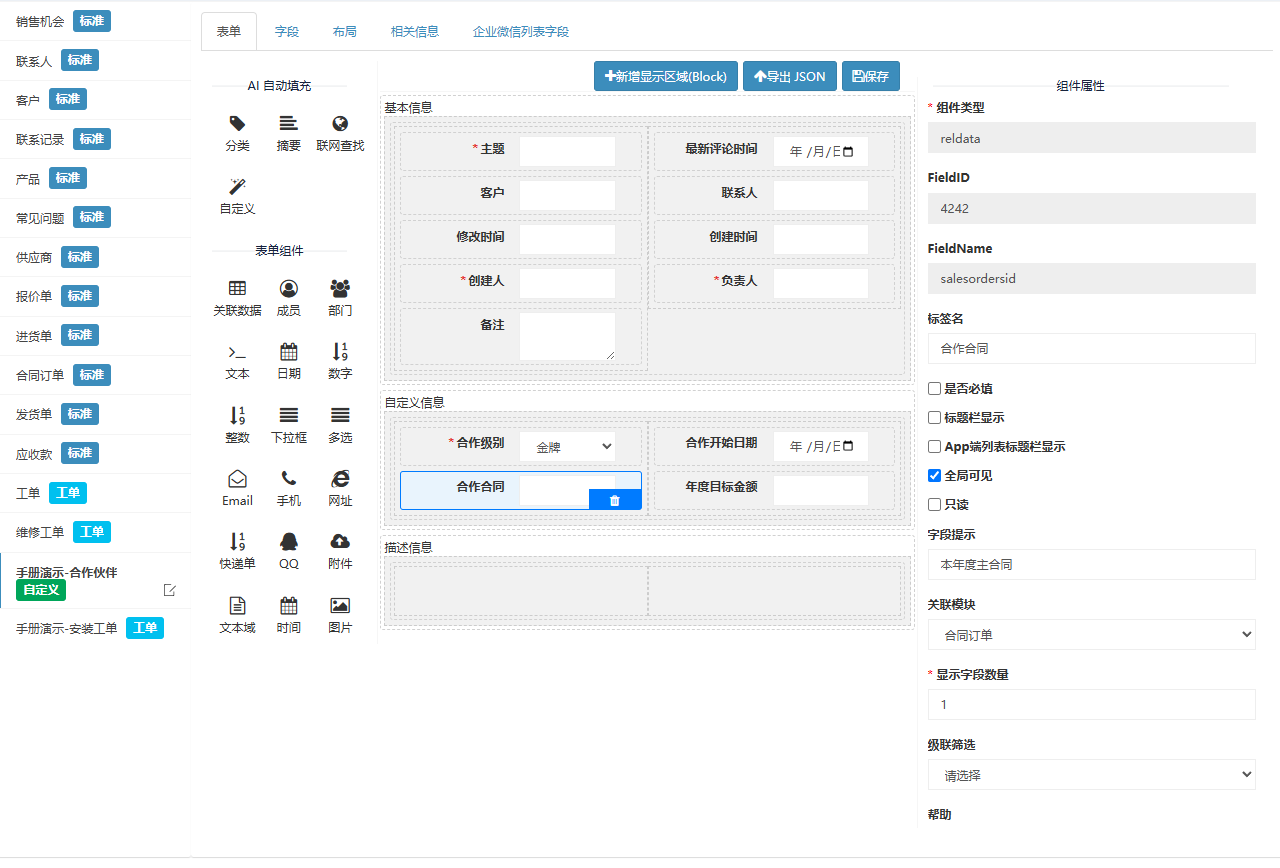Switch to 企业微信列表字段 tab
This screenshot has height=868, width=1280.
click(521, 31)
